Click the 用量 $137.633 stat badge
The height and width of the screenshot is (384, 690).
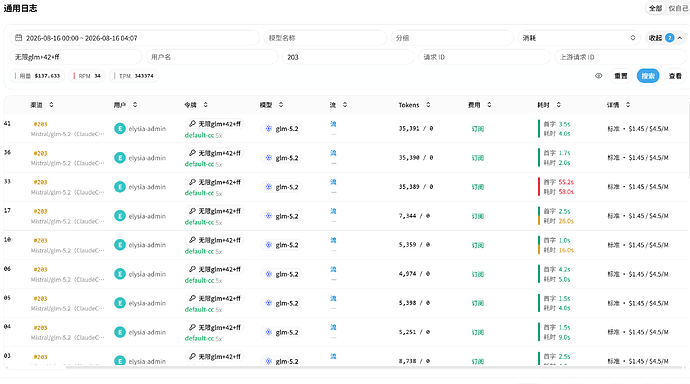point(37,76)
